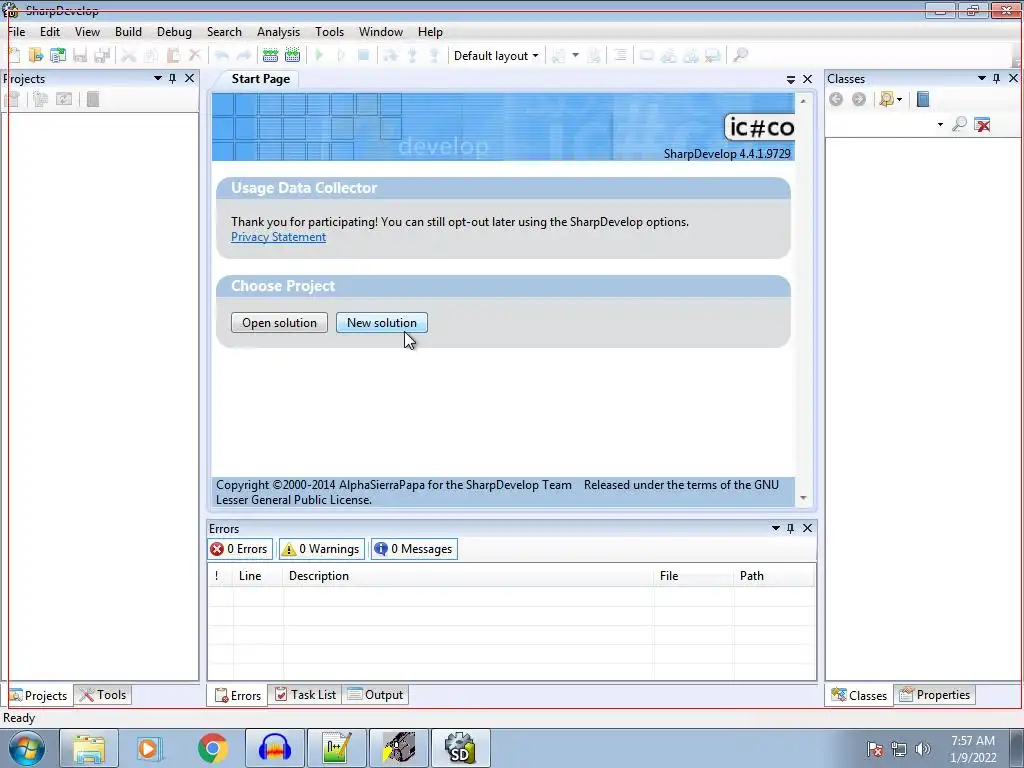Click the Copy toolbar icon
This screenshot has height=768, width=1024.
pos(151,56)
